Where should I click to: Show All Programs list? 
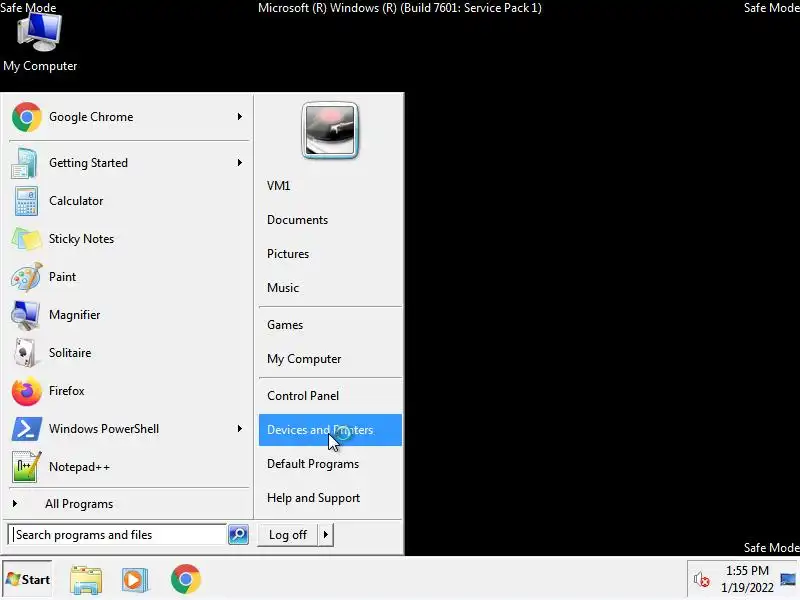tap(128, 504)
